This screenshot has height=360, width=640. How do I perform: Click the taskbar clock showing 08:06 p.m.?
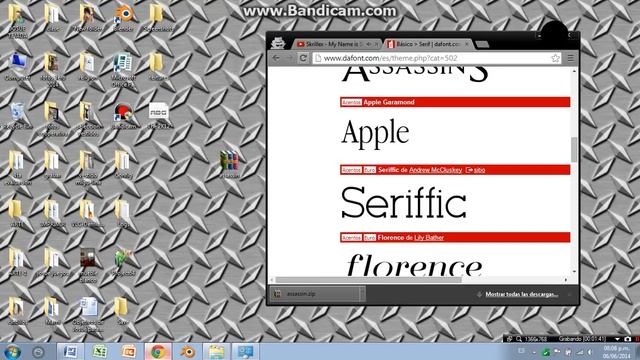click(616, 352)
